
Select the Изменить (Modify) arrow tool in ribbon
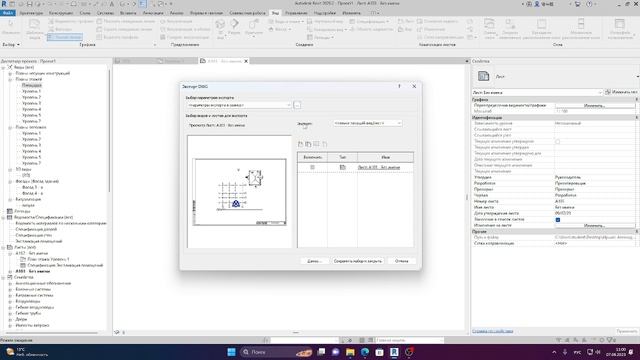pyautogui.click(x=11, y=27)
